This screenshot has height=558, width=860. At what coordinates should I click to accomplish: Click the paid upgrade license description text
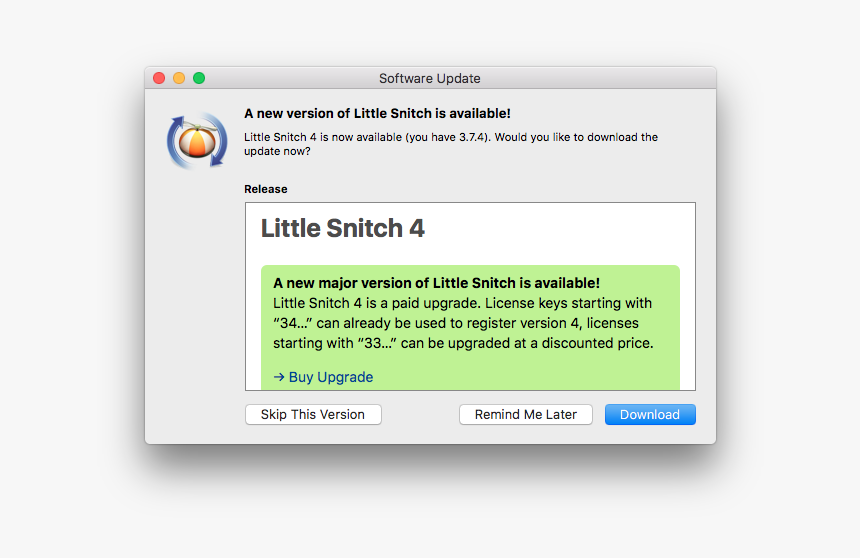[x=463, y=323]
